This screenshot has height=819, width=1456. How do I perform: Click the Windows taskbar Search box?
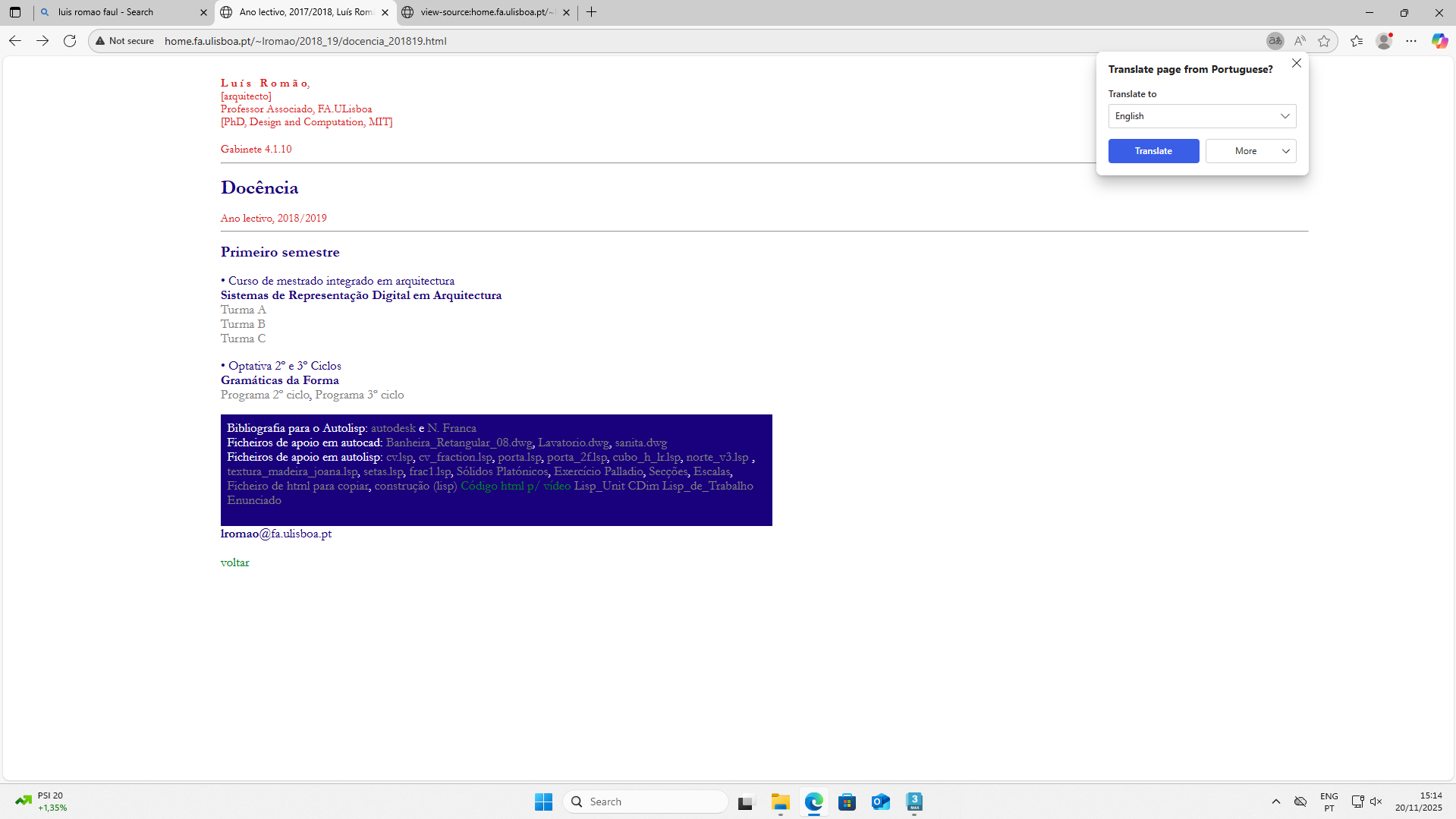[645, 802]
